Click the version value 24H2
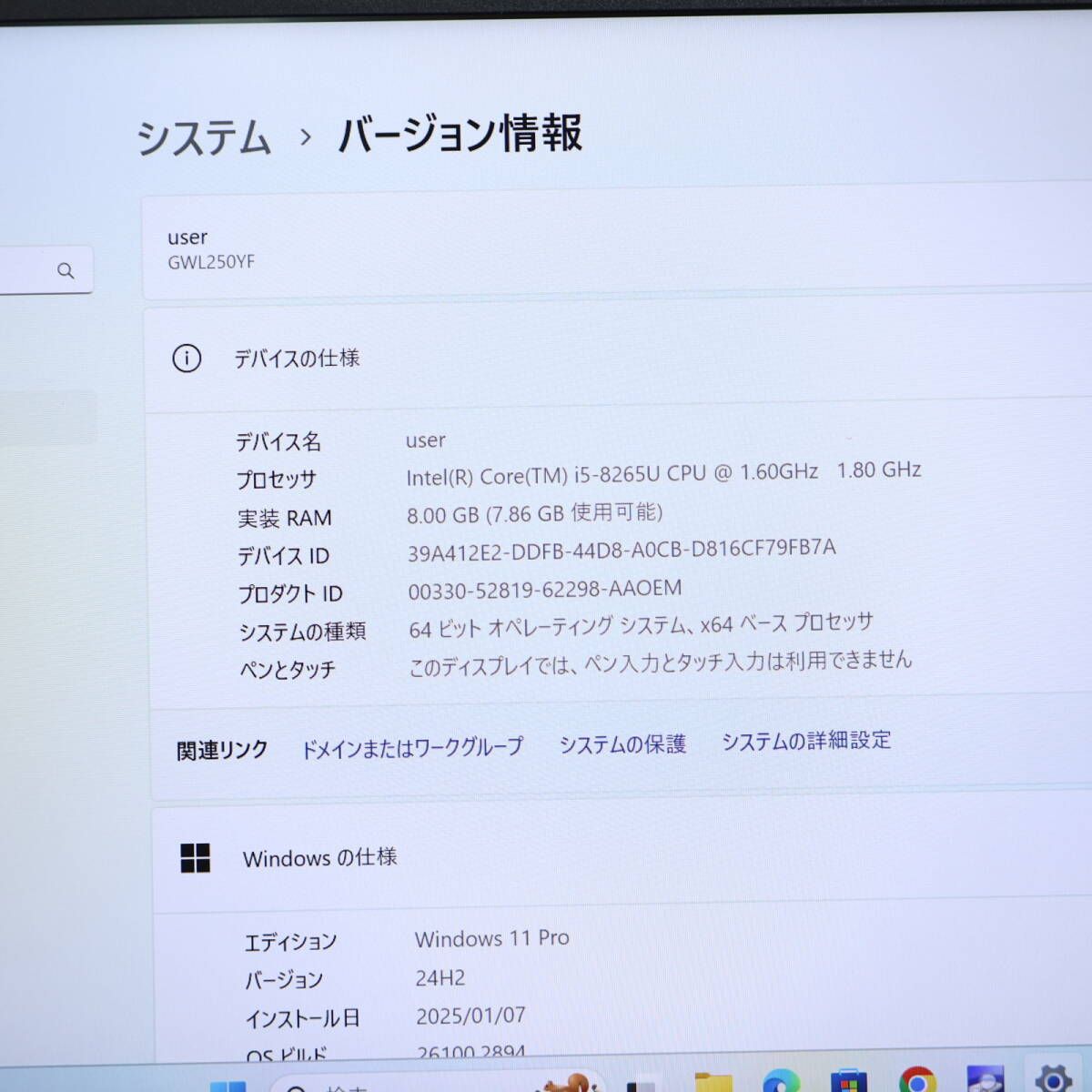The image size is (1092, 1092). click(440, 978)
